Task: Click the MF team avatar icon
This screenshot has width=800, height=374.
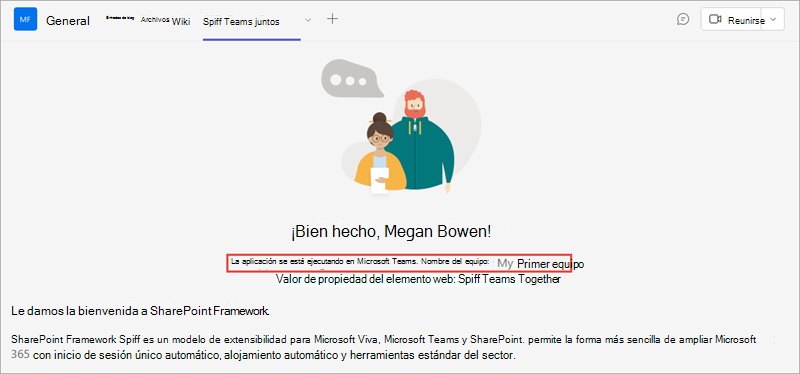Action: [x=26, y=19]
